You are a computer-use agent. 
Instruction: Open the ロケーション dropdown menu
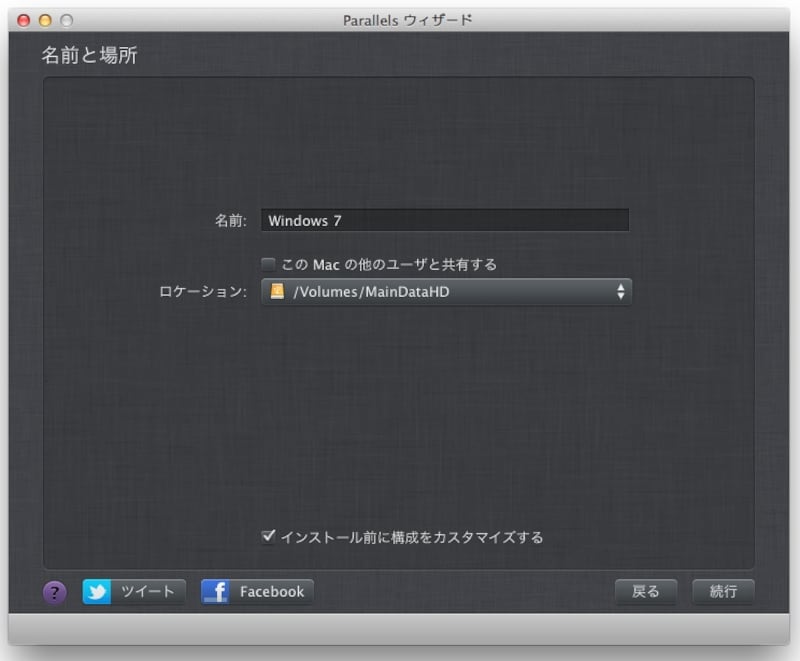coord(446,292)
